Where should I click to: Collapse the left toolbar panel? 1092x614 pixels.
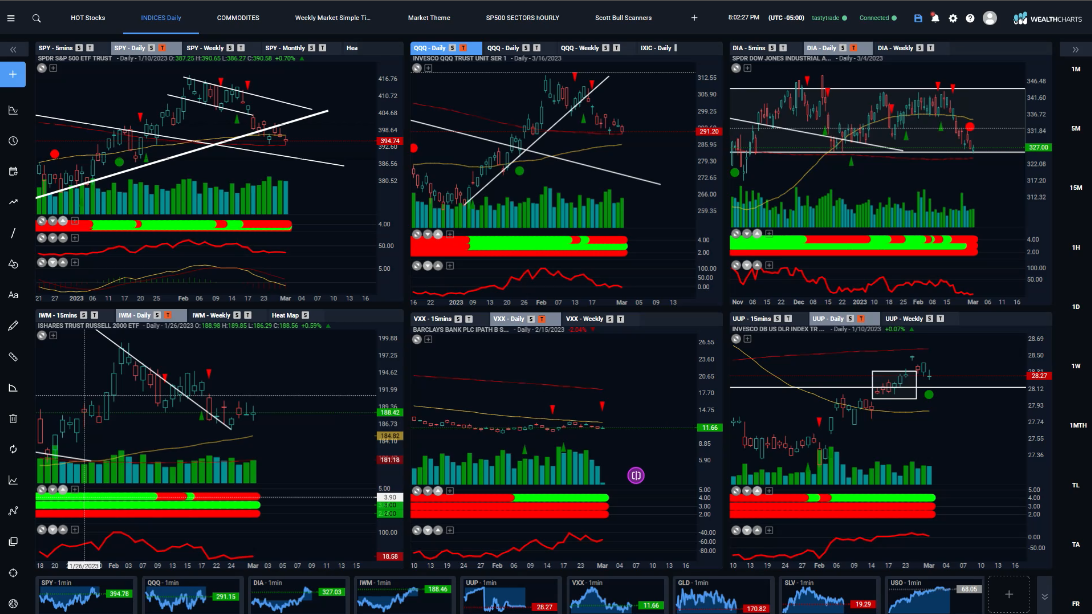point(13,49)
